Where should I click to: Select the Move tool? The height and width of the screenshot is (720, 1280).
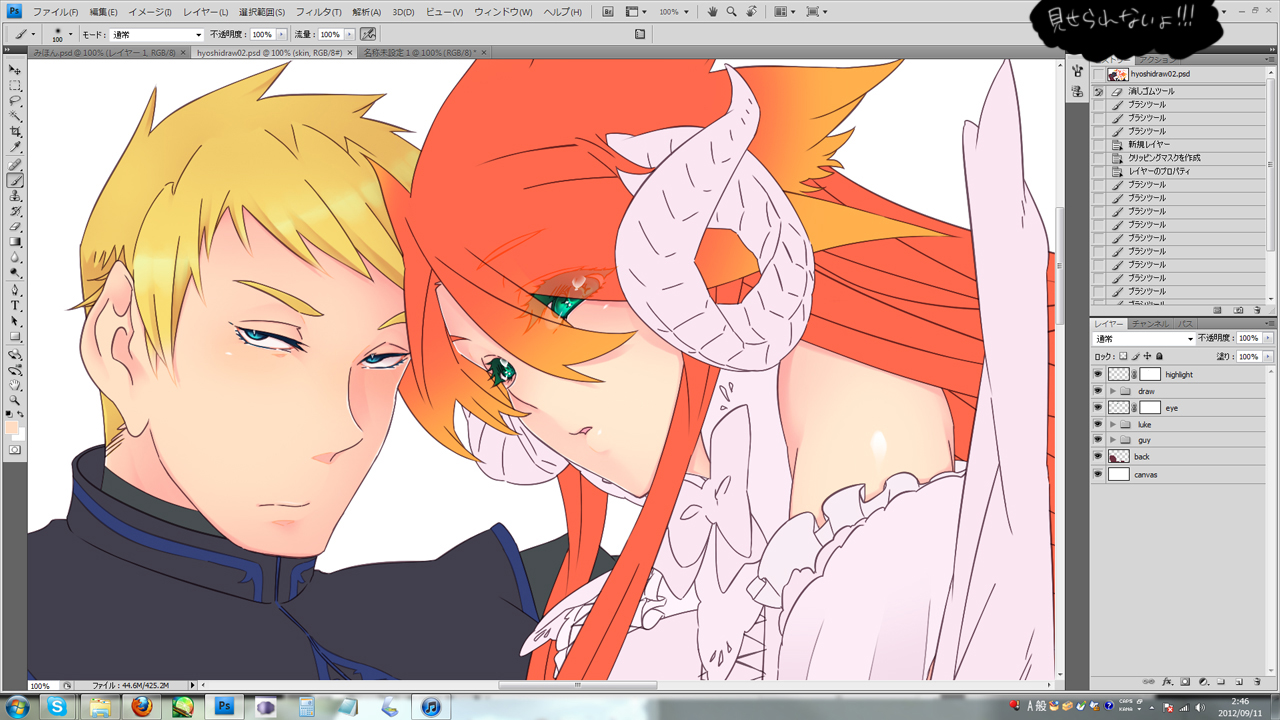pos(15,70)
